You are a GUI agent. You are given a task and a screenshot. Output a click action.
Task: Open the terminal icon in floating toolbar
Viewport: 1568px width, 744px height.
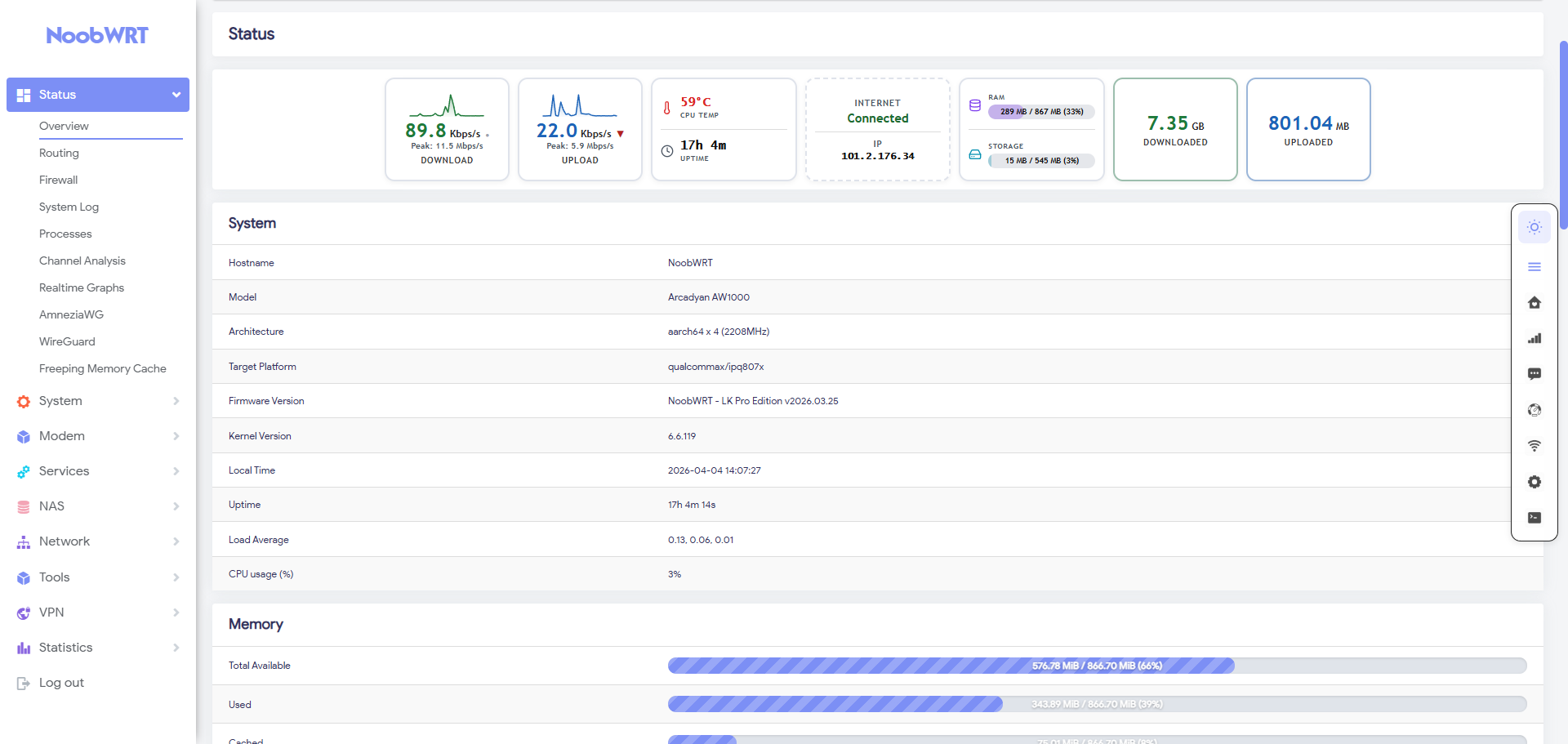pyautogui.click(x=1535, y=518)
